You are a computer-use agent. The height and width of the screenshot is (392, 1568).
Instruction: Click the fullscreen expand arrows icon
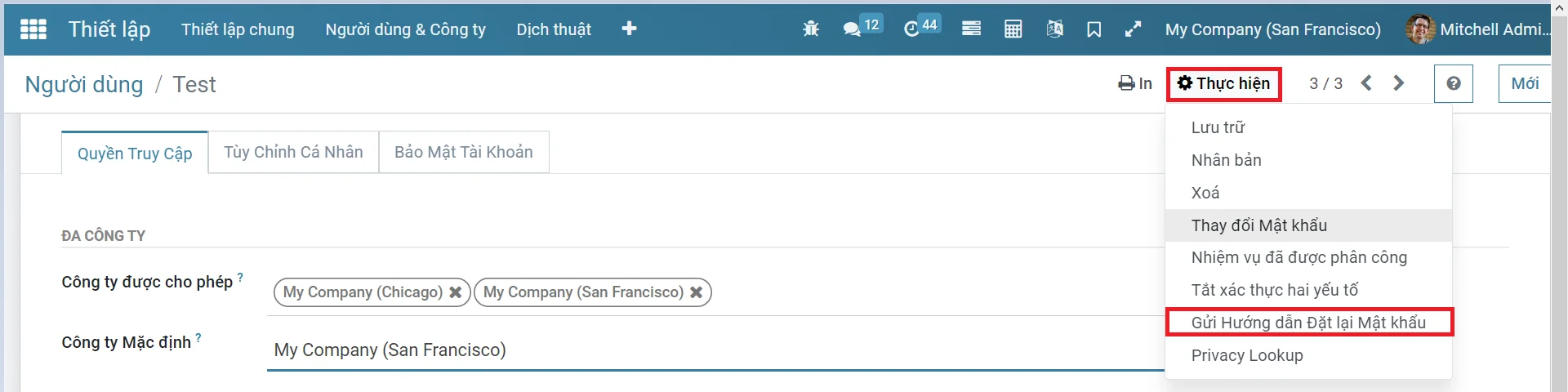(1133, 29)
